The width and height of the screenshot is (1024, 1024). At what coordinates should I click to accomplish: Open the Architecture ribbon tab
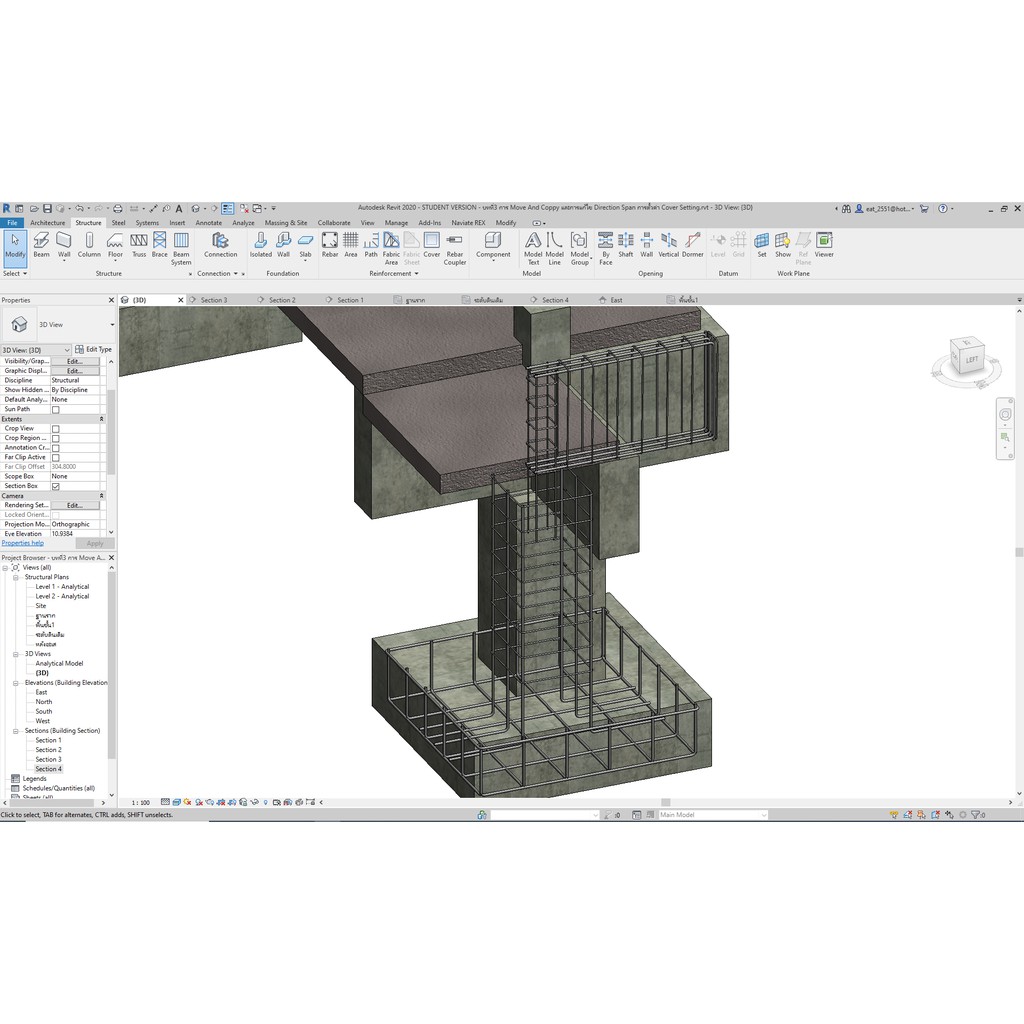point(48,223)
